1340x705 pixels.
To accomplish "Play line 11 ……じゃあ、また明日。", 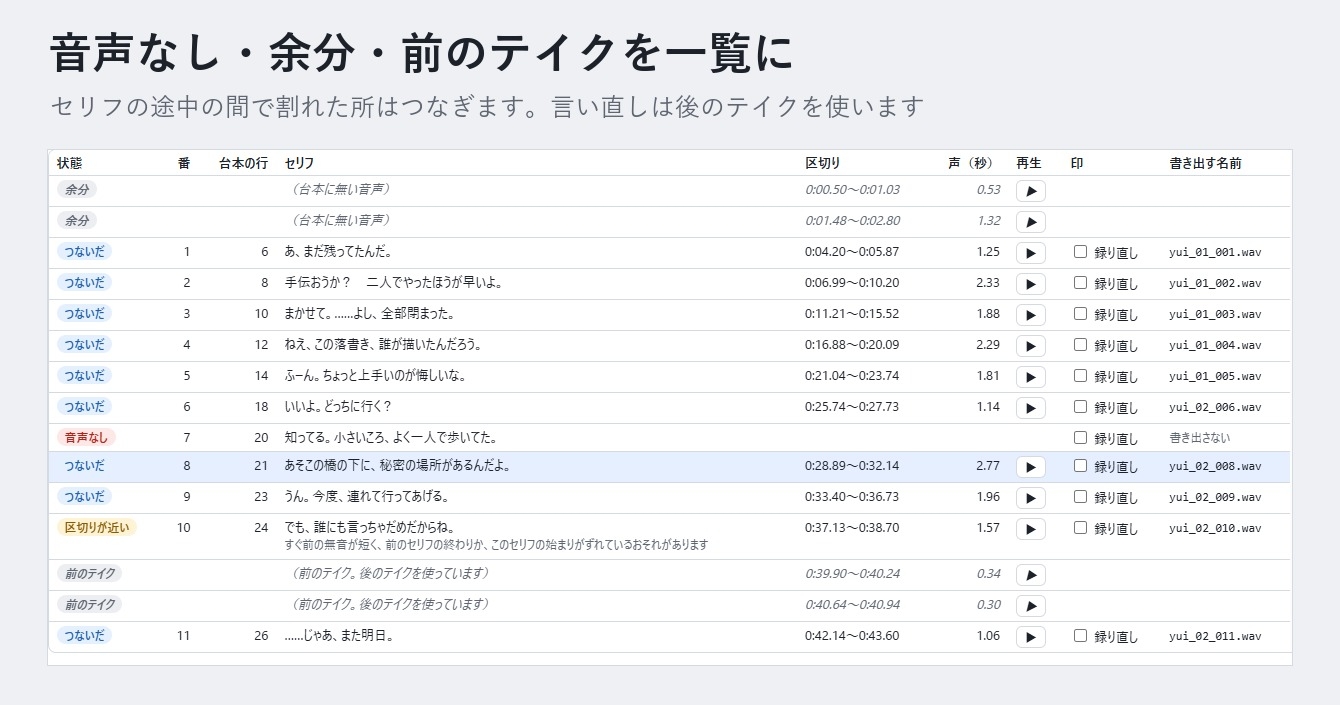I will (x=1030, y=637).
